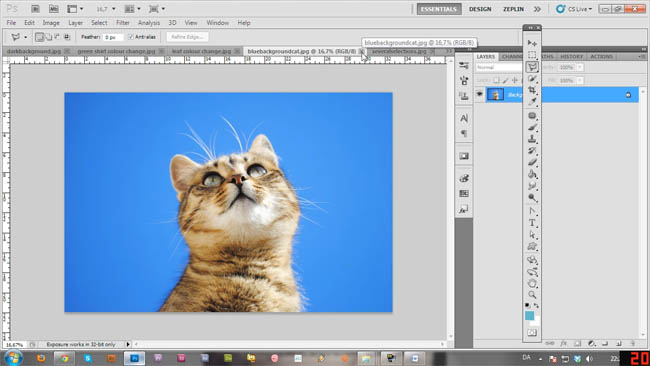Select the Custom Shape tool
Screen dimensions: 650x366
coord(532,246)
